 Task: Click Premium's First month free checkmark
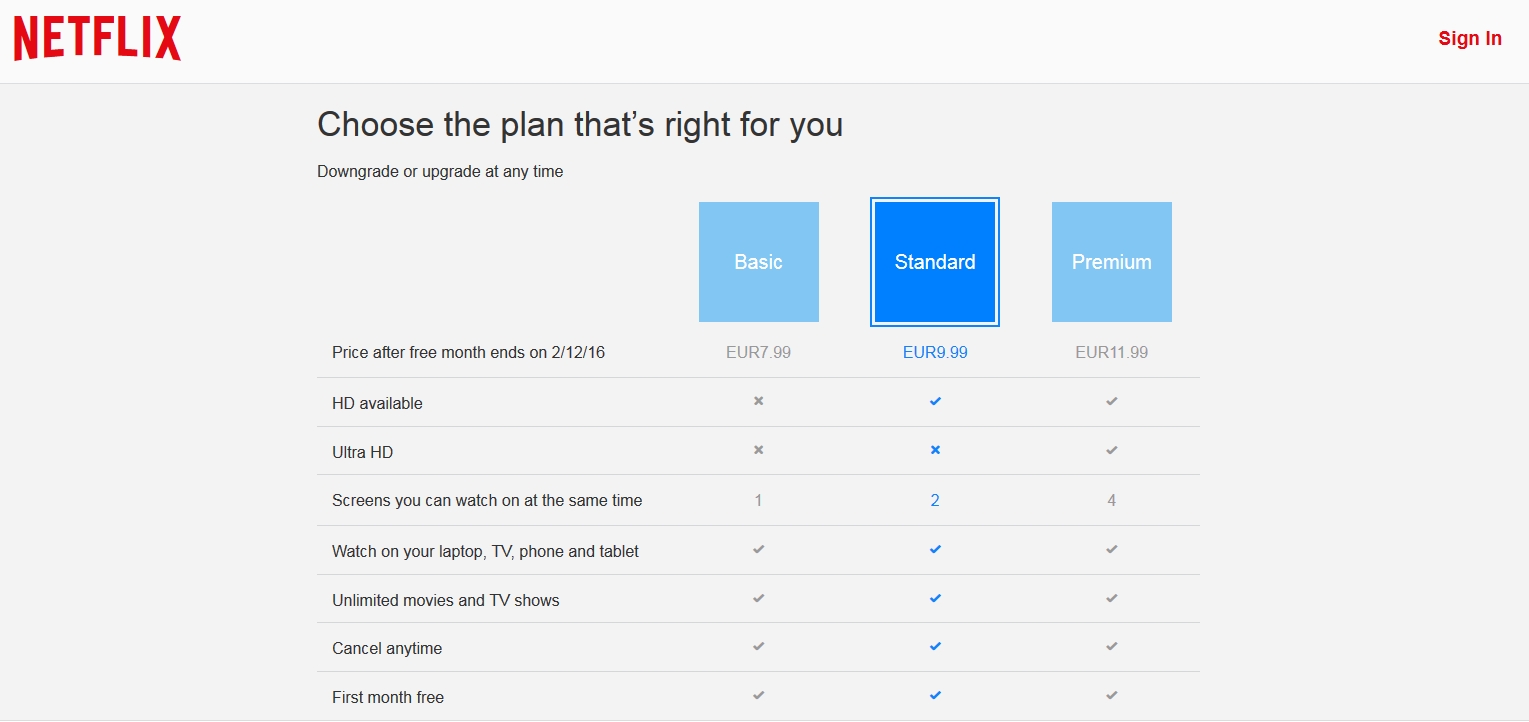pos(1112,695)
